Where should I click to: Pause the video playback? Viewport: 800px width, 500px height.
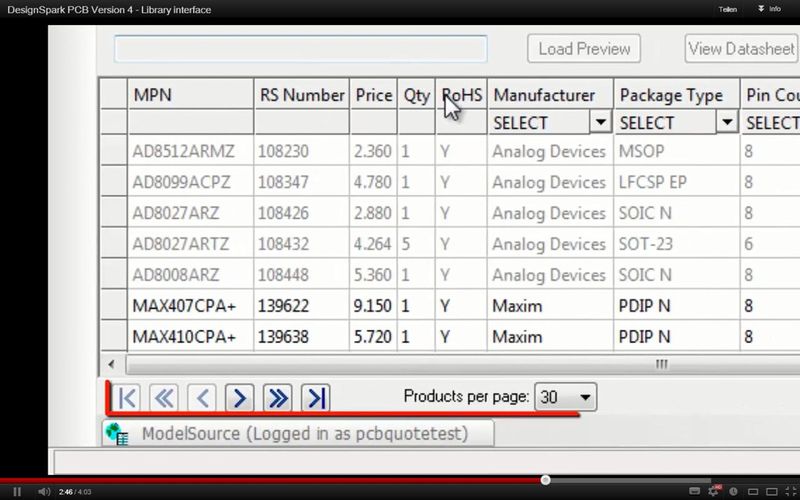tap(17, 492)
